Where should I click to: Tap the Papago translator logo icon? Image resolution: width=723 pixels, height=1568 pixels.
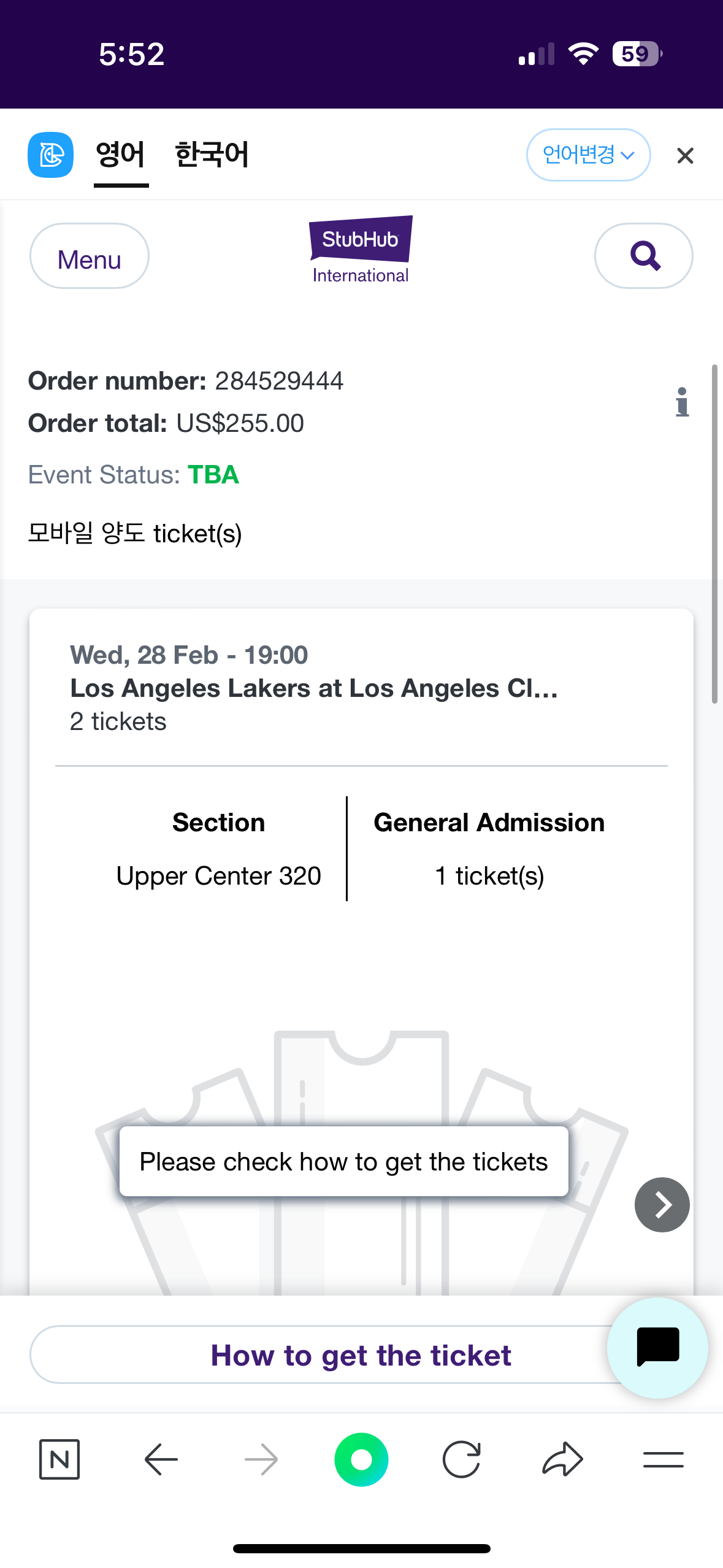coord(50,155)
